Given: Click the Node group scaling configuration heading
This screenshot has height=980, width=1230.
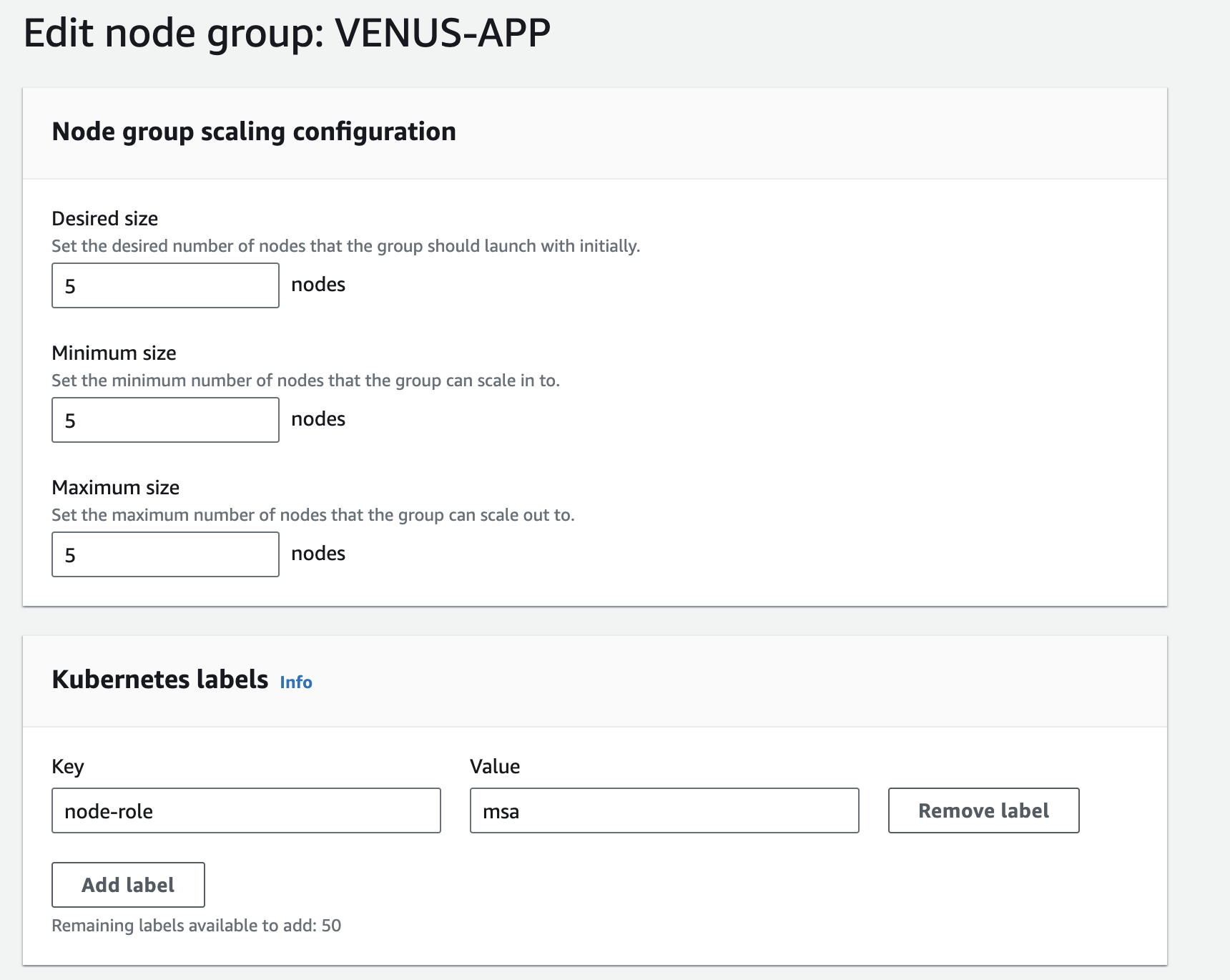Looking at the screenshot, I should click(x=254, y=132).
